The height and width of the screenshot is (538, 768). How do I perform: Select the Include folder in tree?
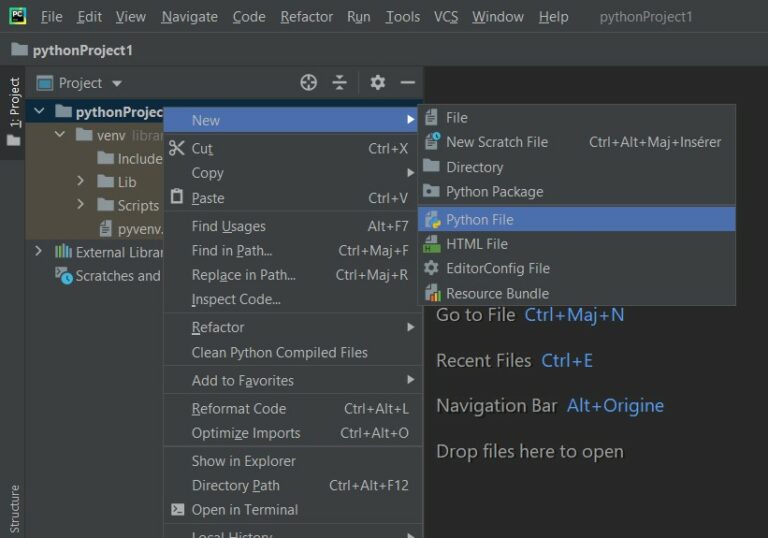click(x=140, y=158)
